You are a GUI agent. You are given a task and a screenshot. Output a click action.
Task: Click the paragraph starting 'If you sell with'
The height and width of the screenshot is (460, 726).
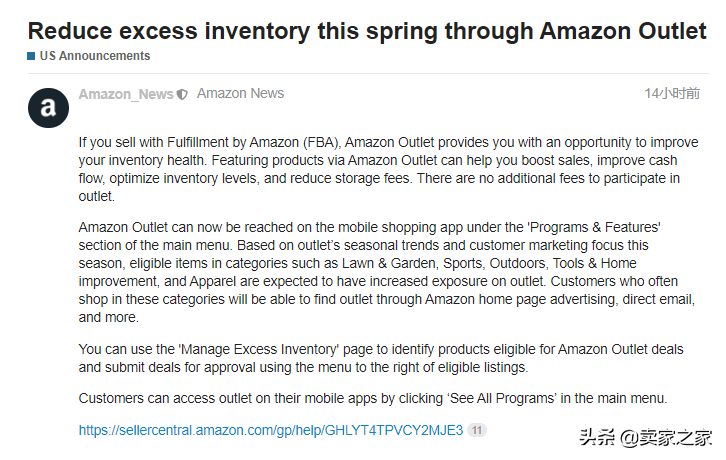coord(388,169)
